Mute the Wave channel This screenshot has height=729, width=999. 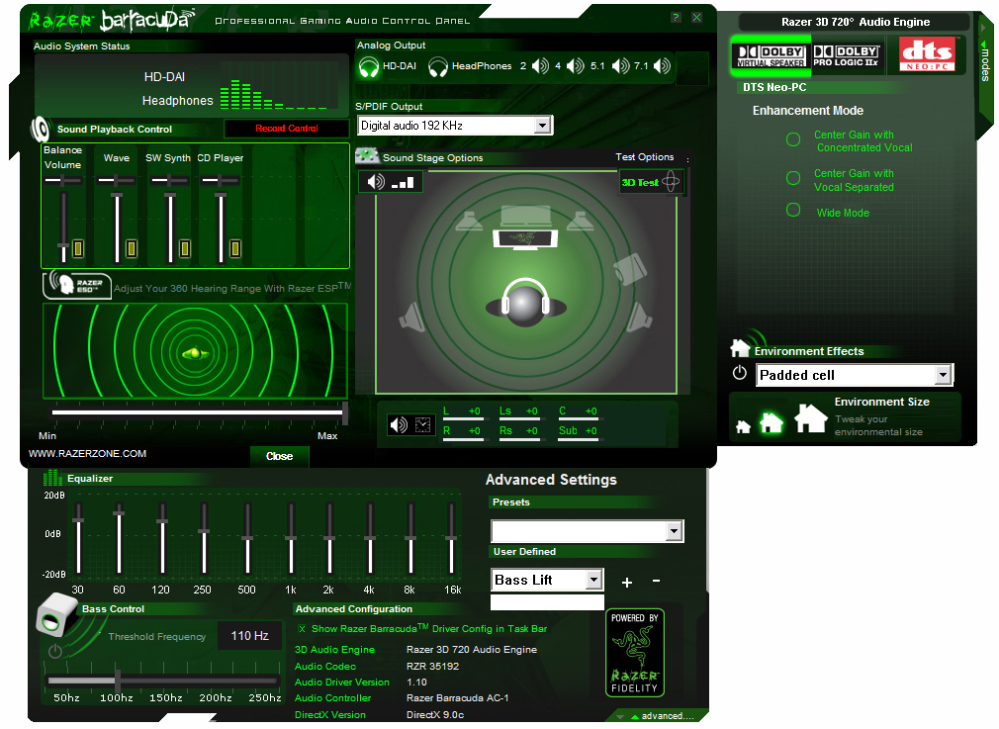(131, 248)
